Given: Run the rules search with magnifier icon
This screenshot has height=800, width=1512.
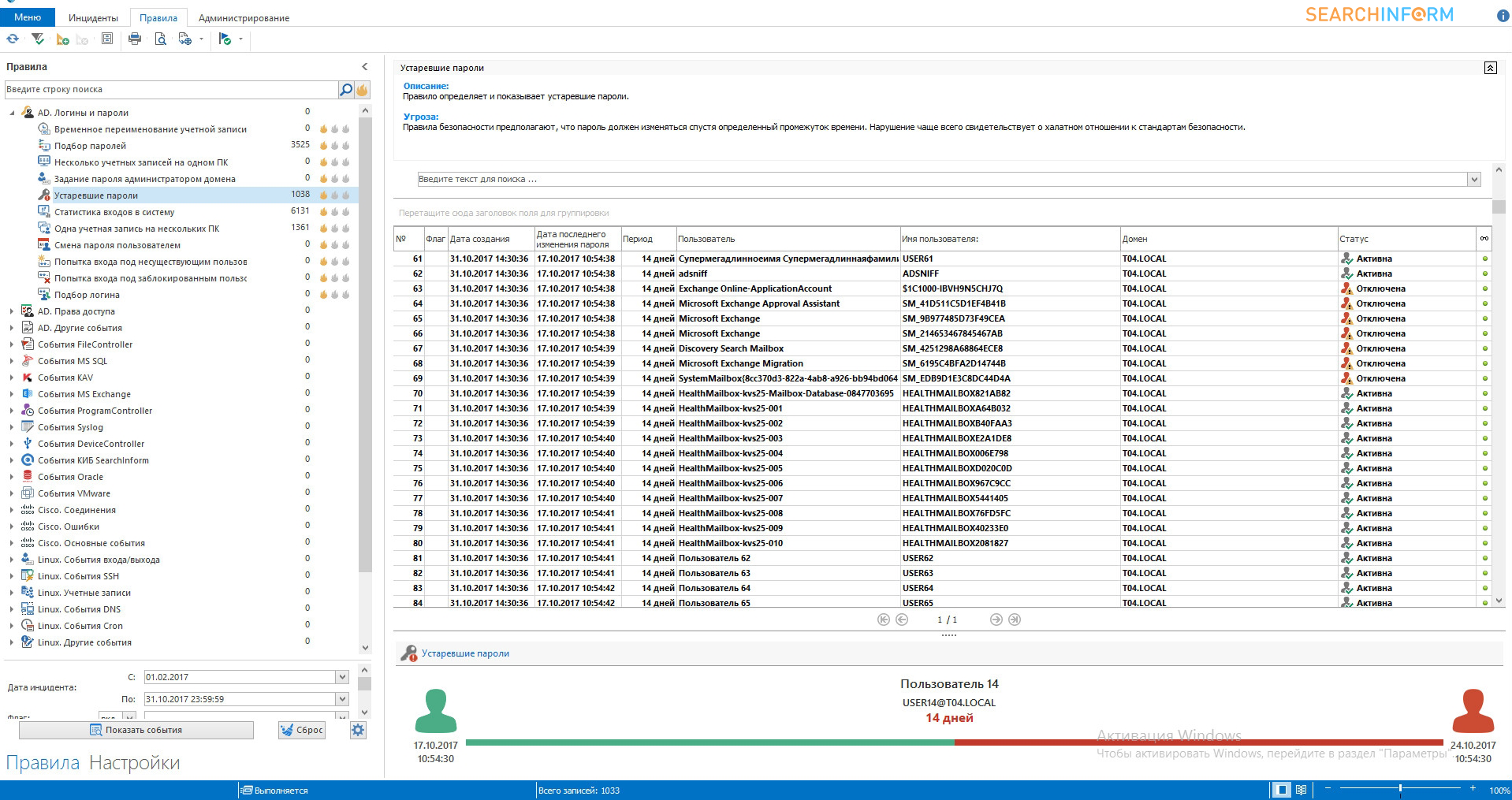Looking at the screenshot, I should click(345, 90).
